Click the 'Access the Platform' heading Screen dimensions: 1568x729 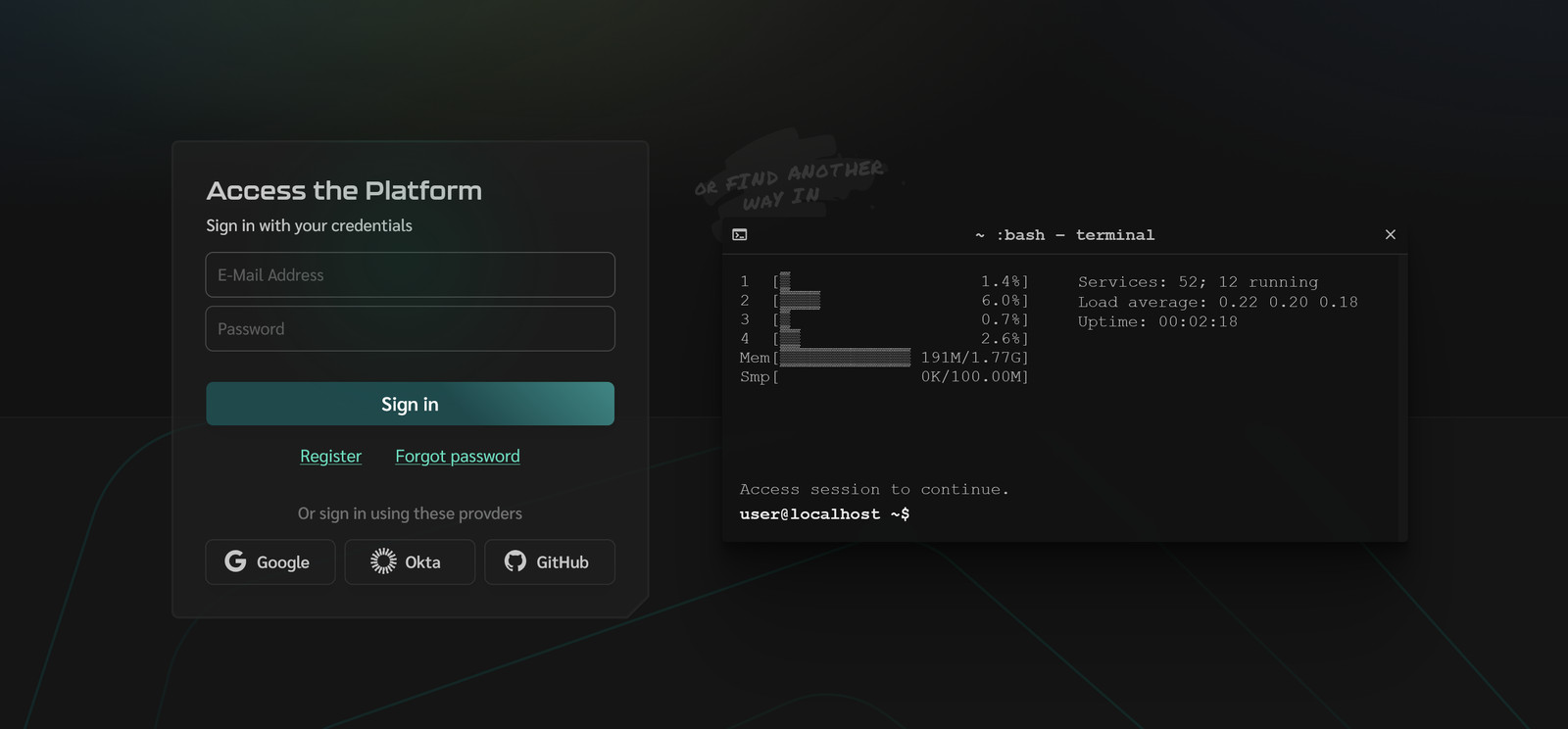point(344,190)
